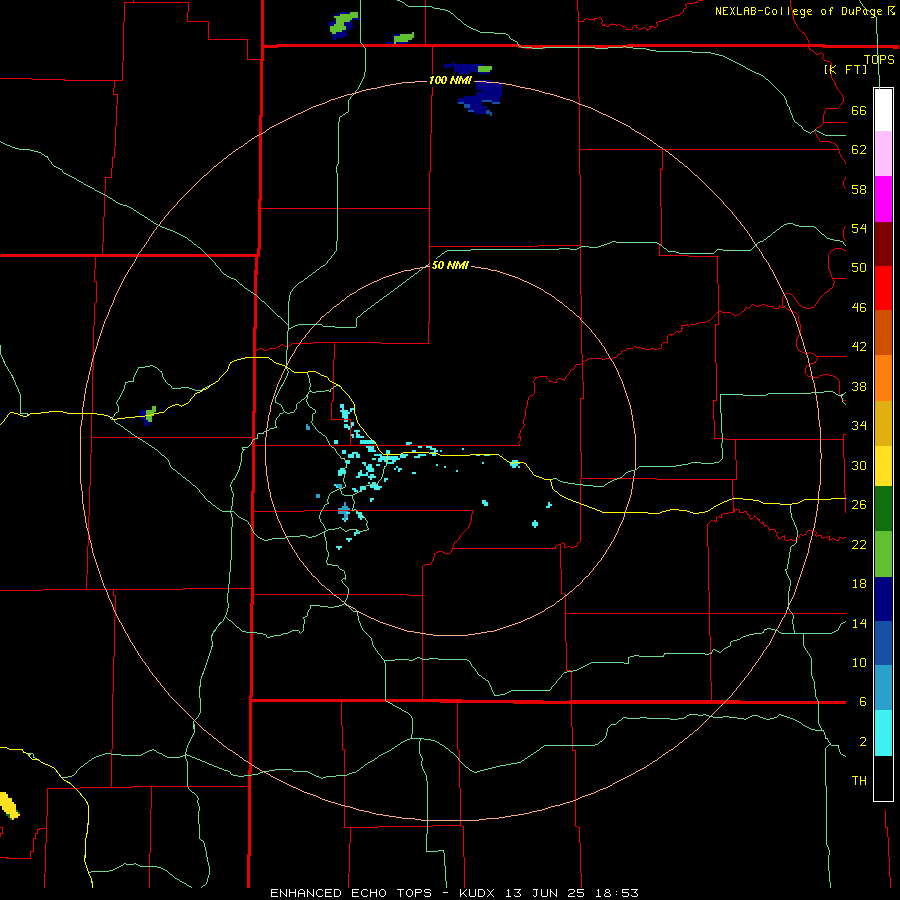Click the legend value 54
This screenshot has height=900, width=900.
[x=859, y=228]
